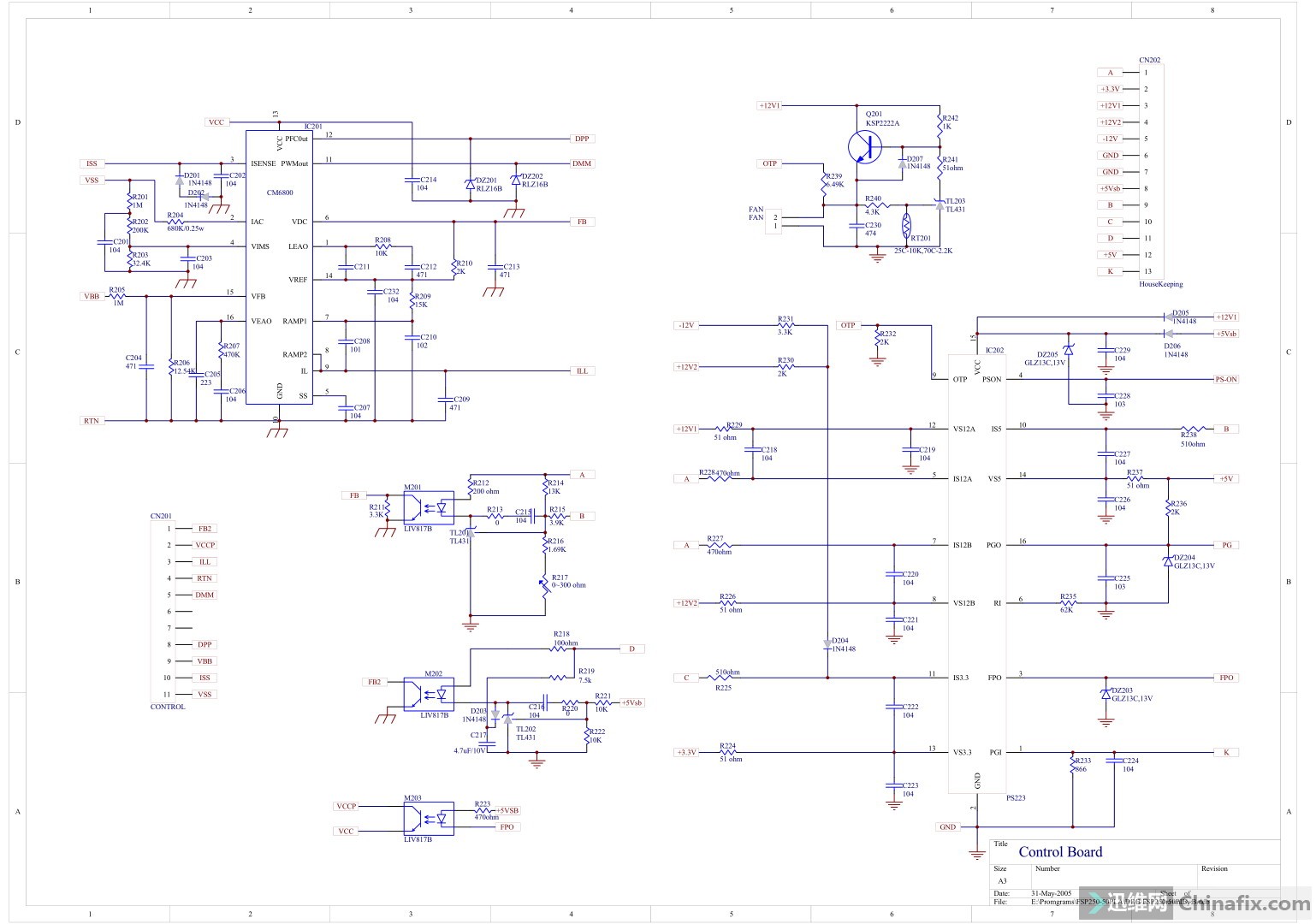Screen dimensions: 1316x924
Task: Select the IC201 designator text
Action: pyautogui.click(x=313, y=126)
